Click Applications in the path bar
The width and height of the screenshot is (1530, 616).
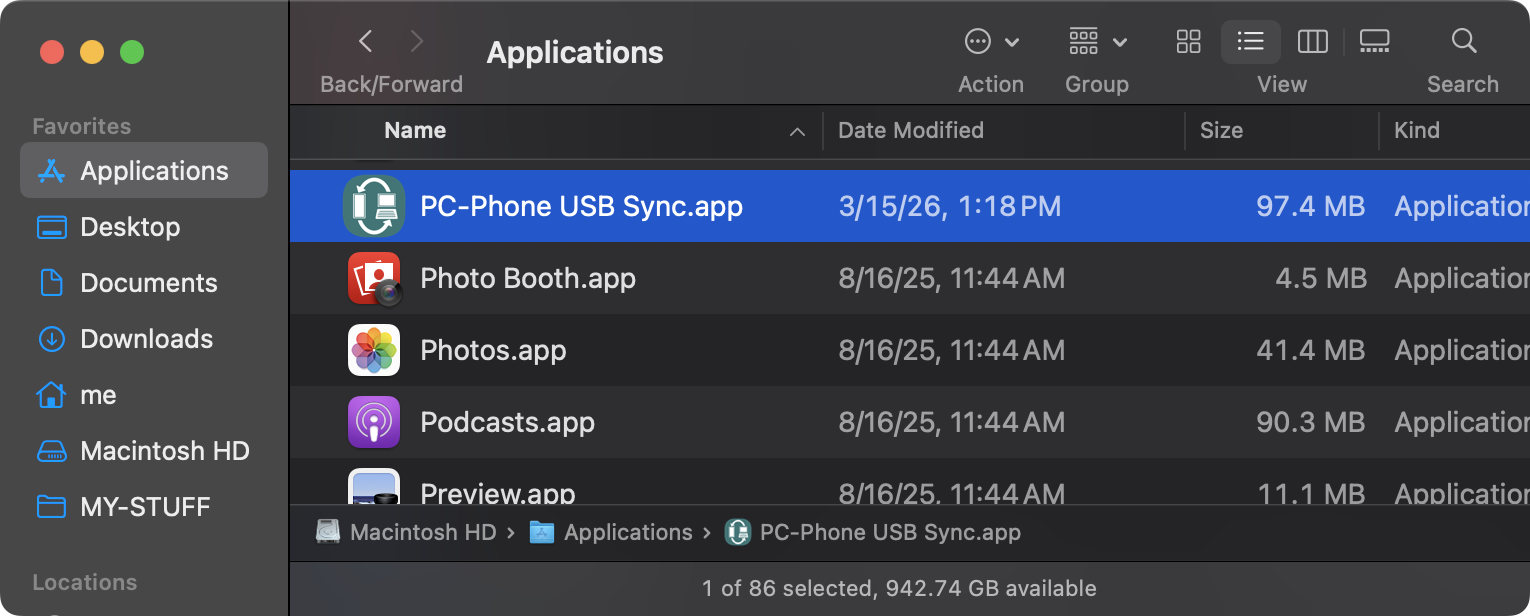627,532
